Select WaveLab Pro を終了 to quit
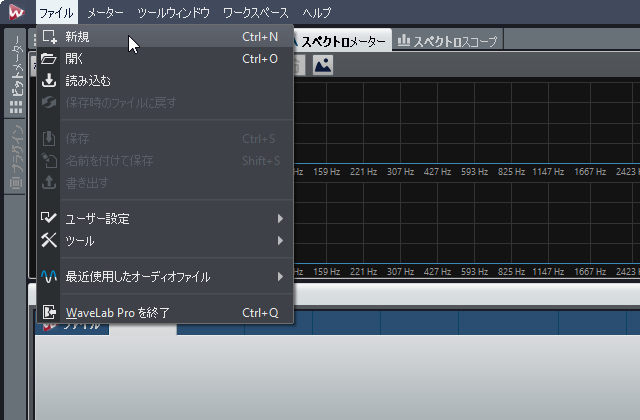The image size is (640, 420). [165, 313]
